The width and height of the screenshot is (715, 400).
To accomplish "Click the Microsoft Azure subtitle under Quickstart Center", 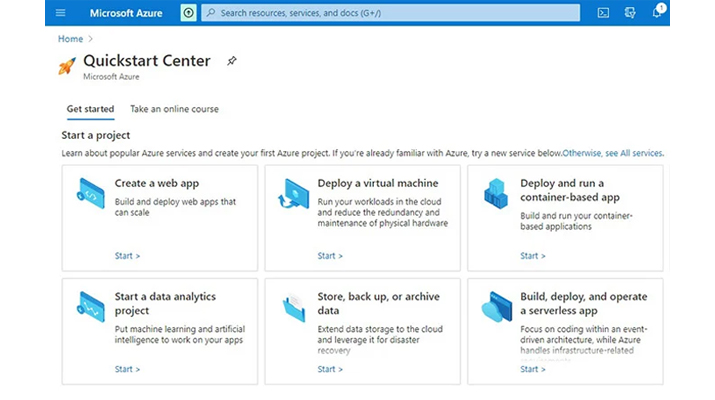I will (111, 77).
